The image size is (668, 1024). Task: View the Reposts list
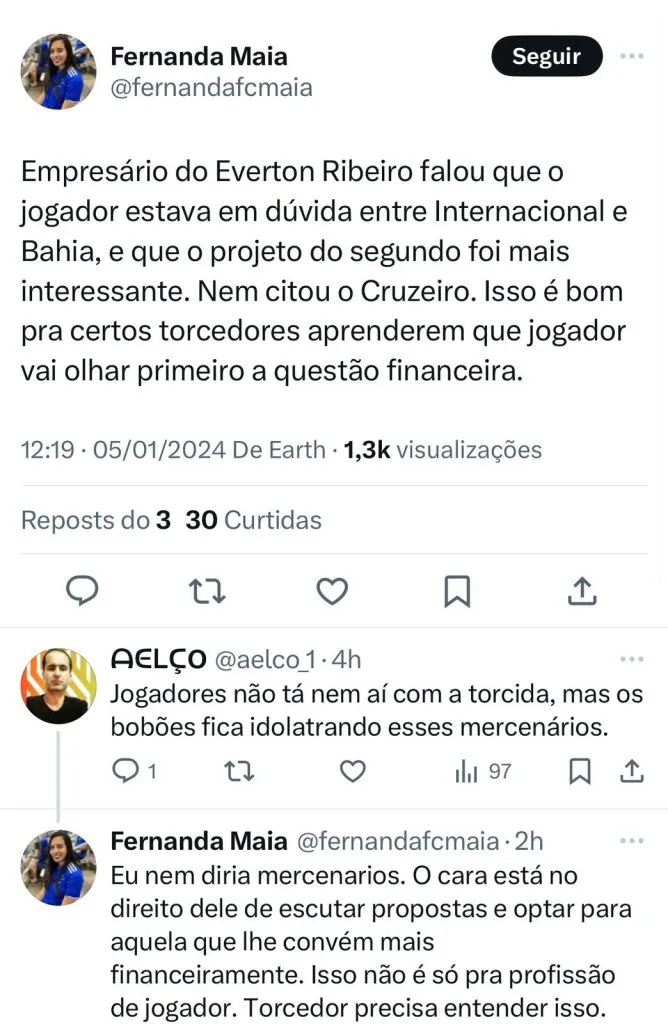96,520
